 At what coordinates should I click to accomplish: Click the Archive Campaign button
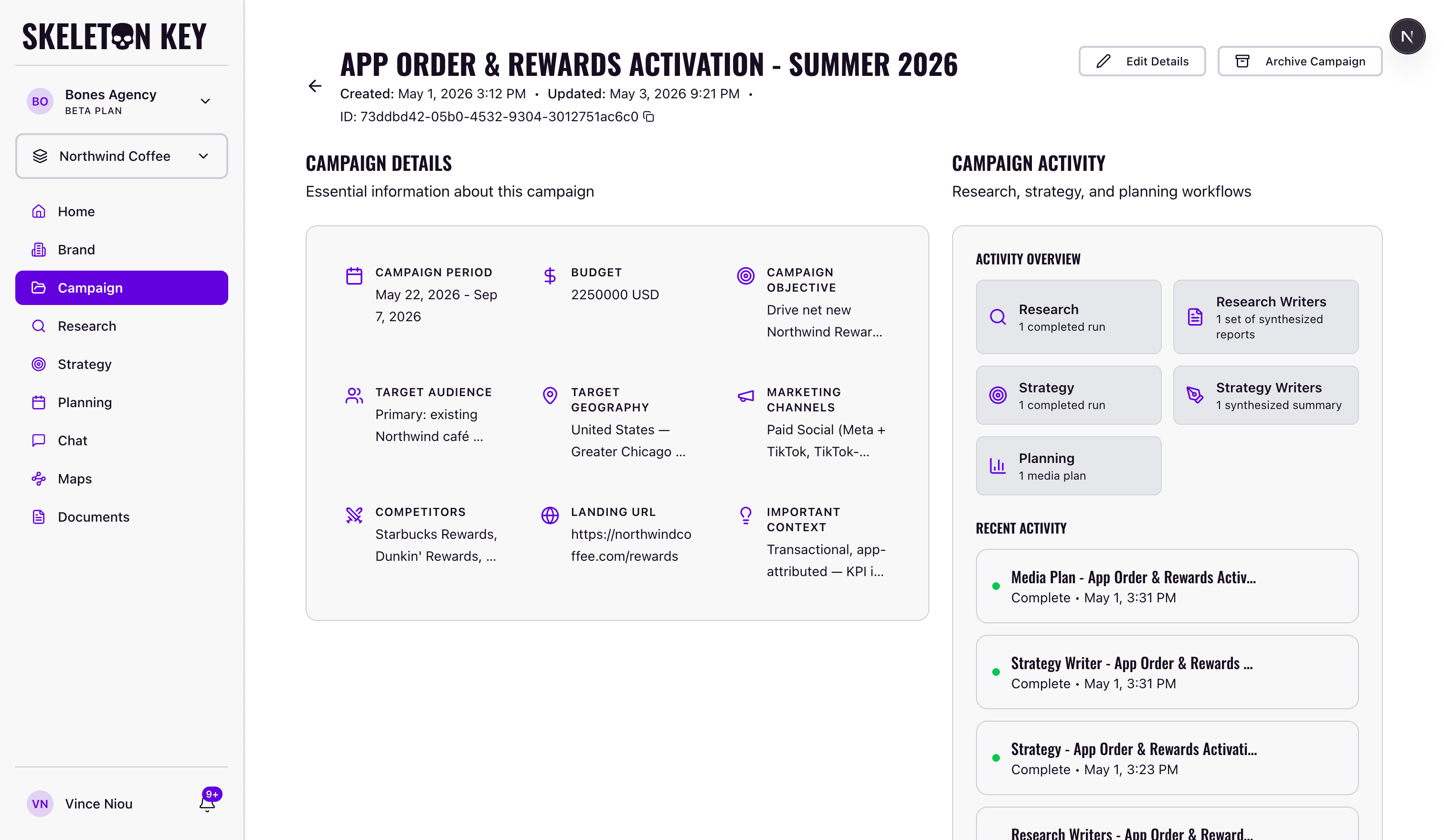point(1300,61)
